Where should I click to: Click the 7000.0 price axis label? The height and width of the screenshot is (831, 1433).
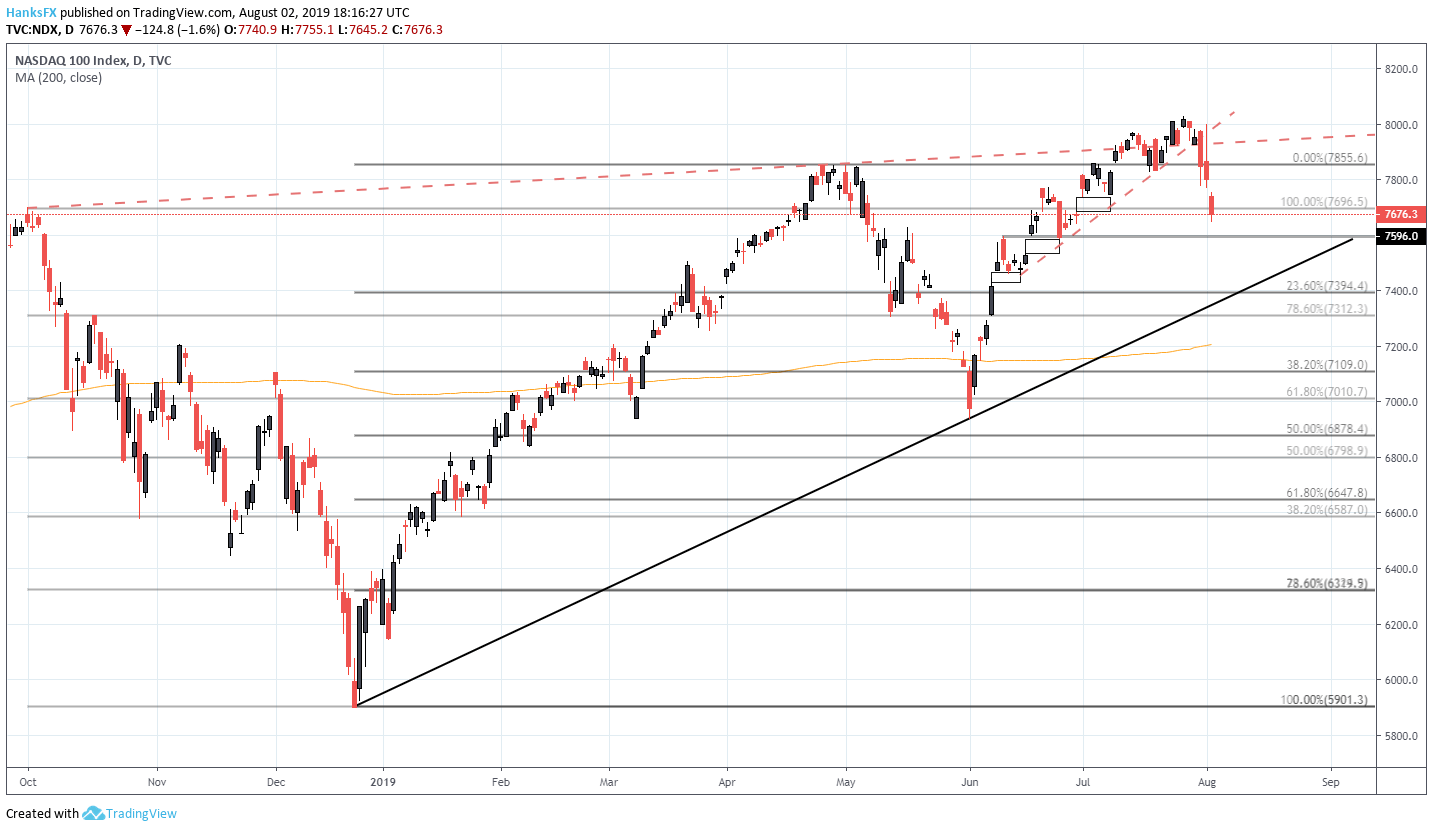(x=1402, y=402)
